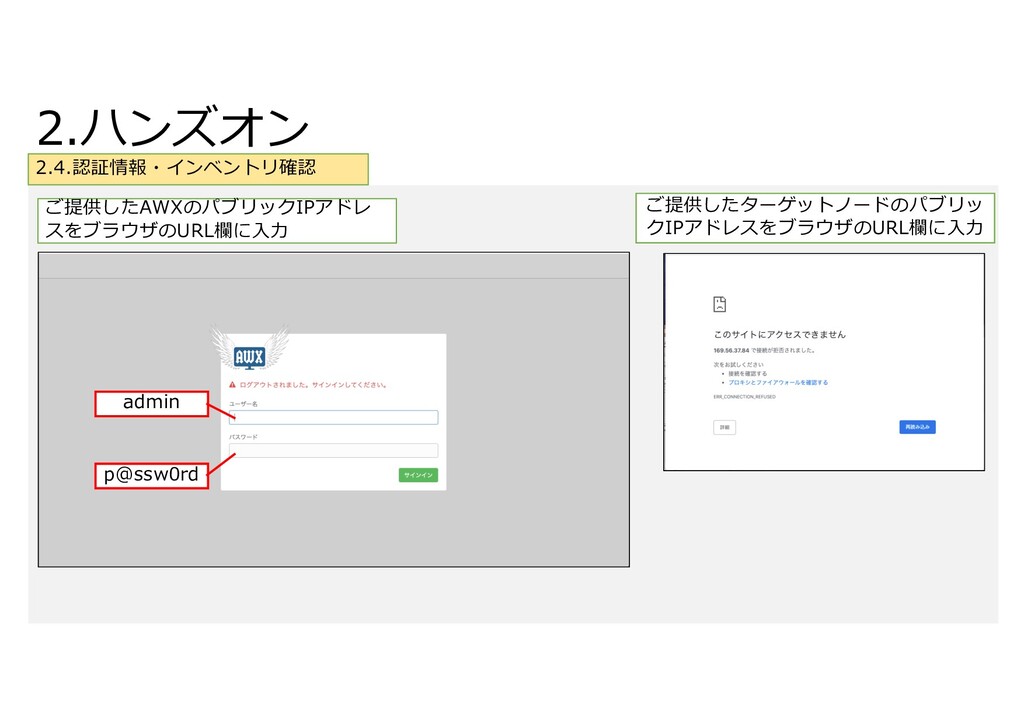This screenshot has height=724, width=1024.
Task: Click the 169.56.37.84 IP address text
Action: (x=731, y=351)
